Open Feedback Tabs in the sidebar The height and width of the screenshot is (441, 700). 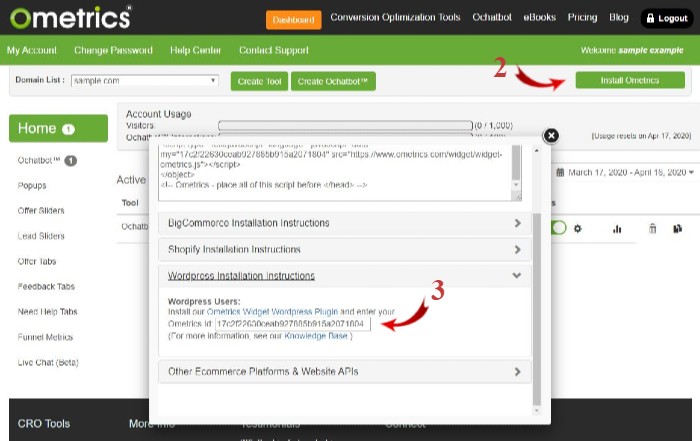[x=46, y=286]
